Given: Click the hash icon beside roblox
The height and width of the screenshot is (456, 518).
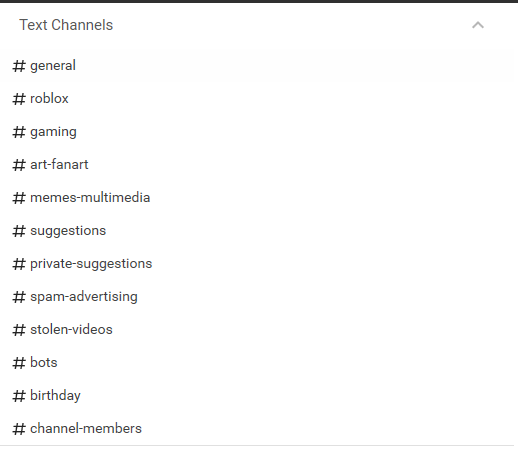Looking at the screenshot, I should point(19,99).
